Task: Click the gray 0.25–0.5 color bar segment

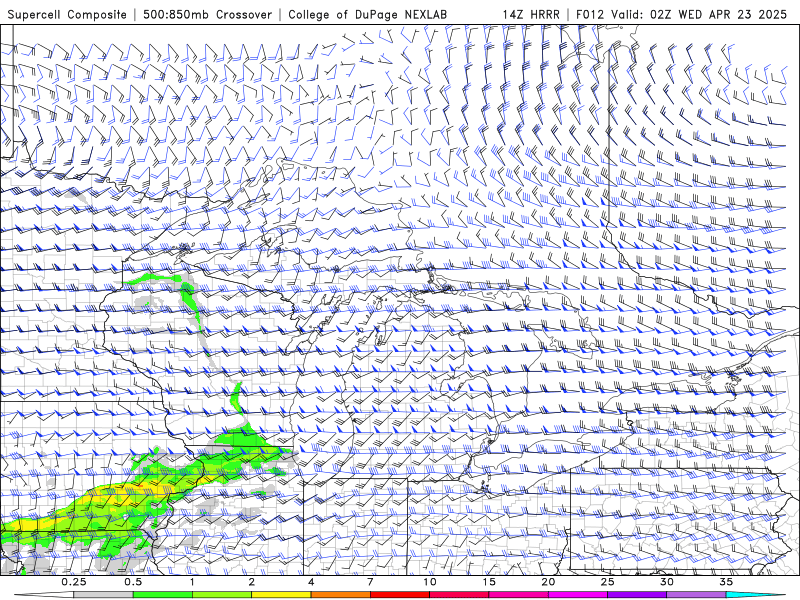Action: click(x=103, y=595)
